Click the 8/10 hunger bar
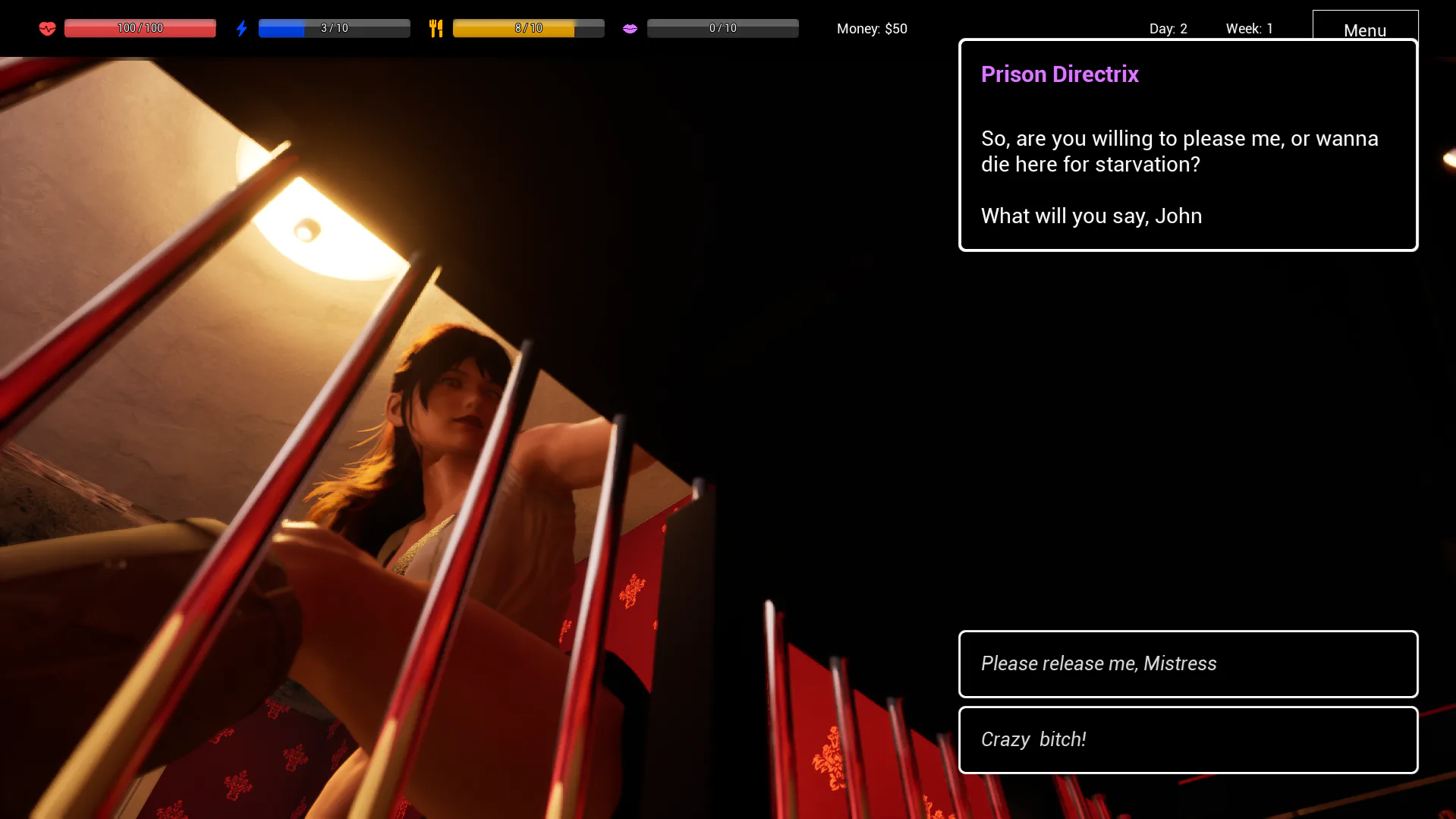 click(x=529, y=28)
